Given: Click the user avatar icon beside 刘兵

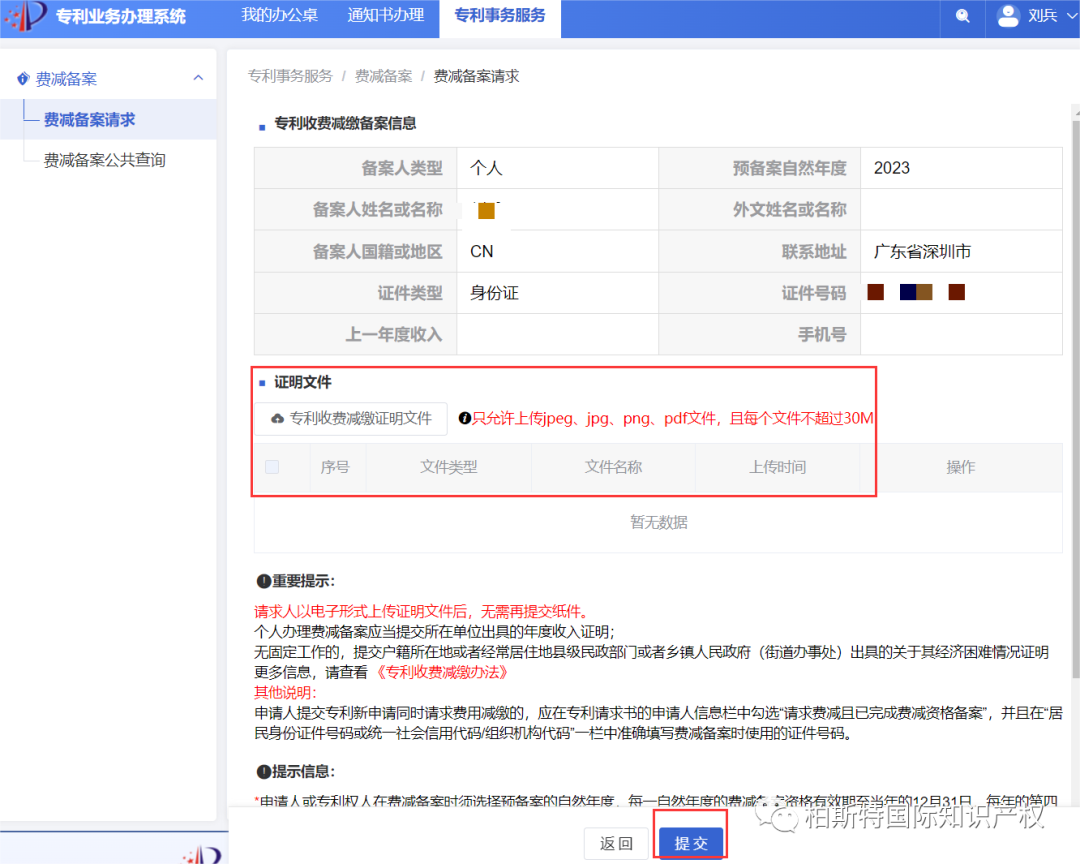Looking at the screenshot, I should [x=1007, y=16].
